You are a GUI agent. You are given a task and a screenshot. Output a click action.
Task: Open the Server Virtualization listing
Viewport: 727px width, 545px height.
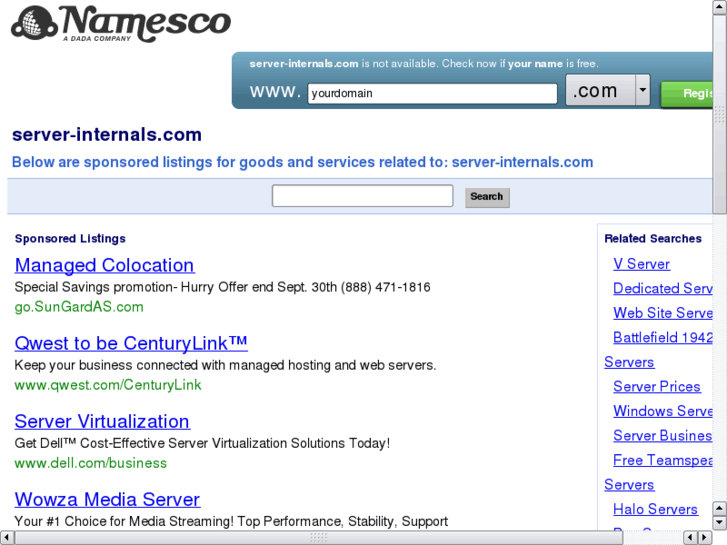coord(102,421)
